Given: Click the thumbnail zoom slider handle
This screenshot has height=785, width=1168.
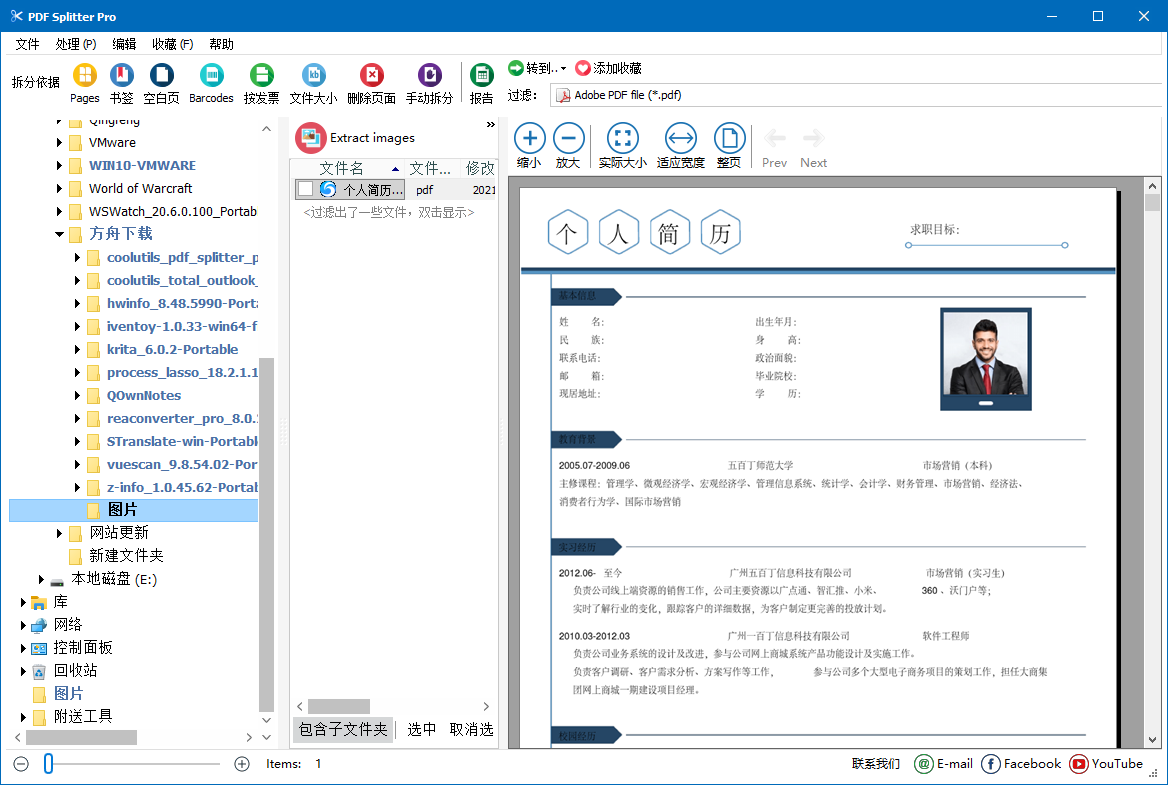Looking at the screenshot, I should [48, 763].
